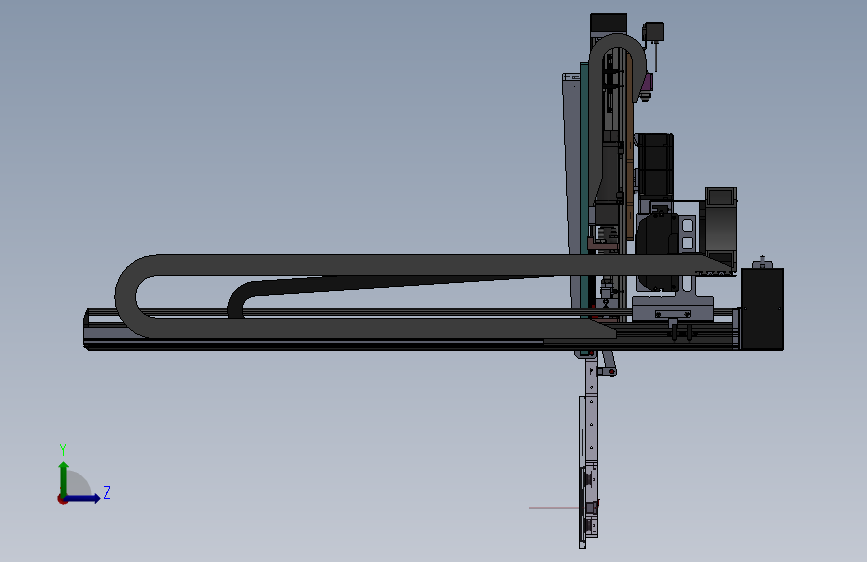
Task: Select the purple component near the top
Action: 647,84
